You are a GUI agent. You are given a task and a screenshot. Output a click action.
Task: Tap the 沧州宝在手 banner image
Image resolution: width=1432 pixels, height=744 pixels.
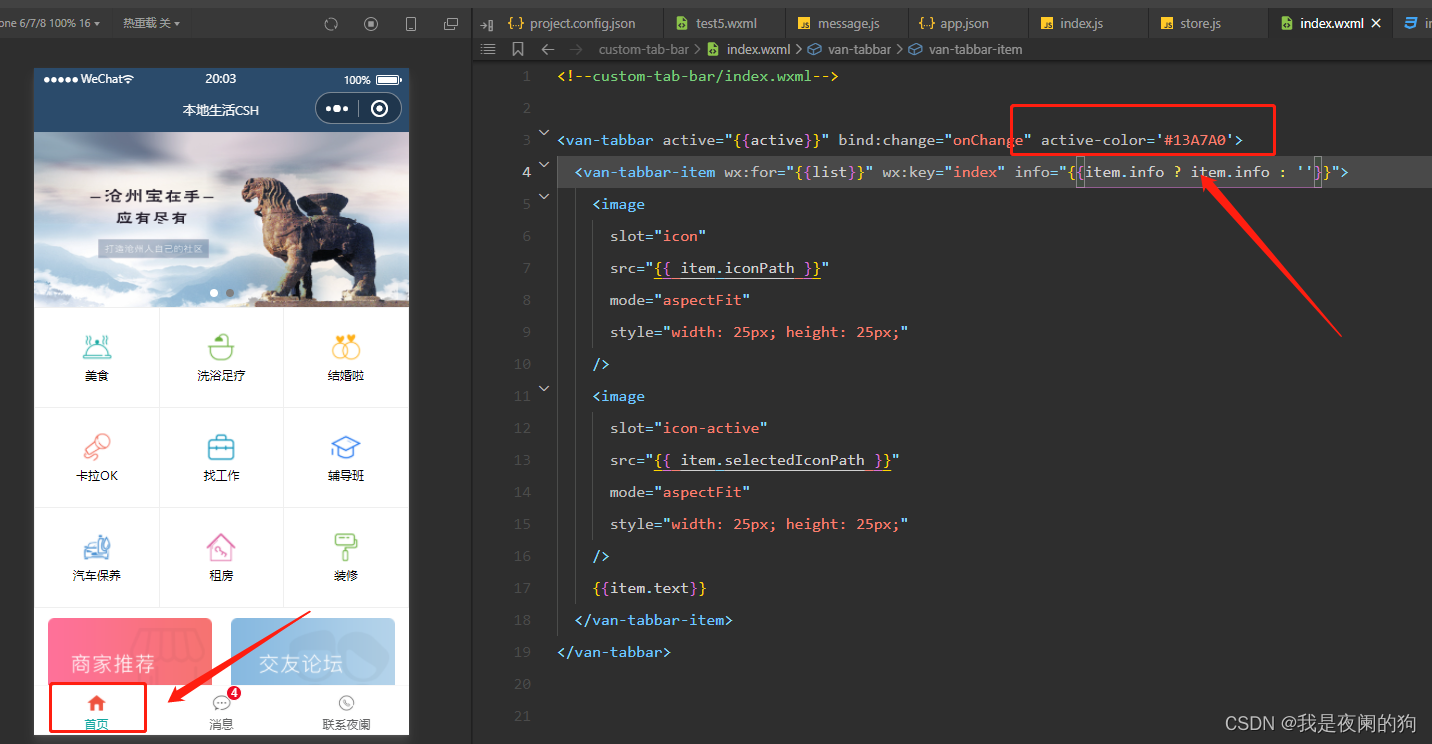pos(221,219)
